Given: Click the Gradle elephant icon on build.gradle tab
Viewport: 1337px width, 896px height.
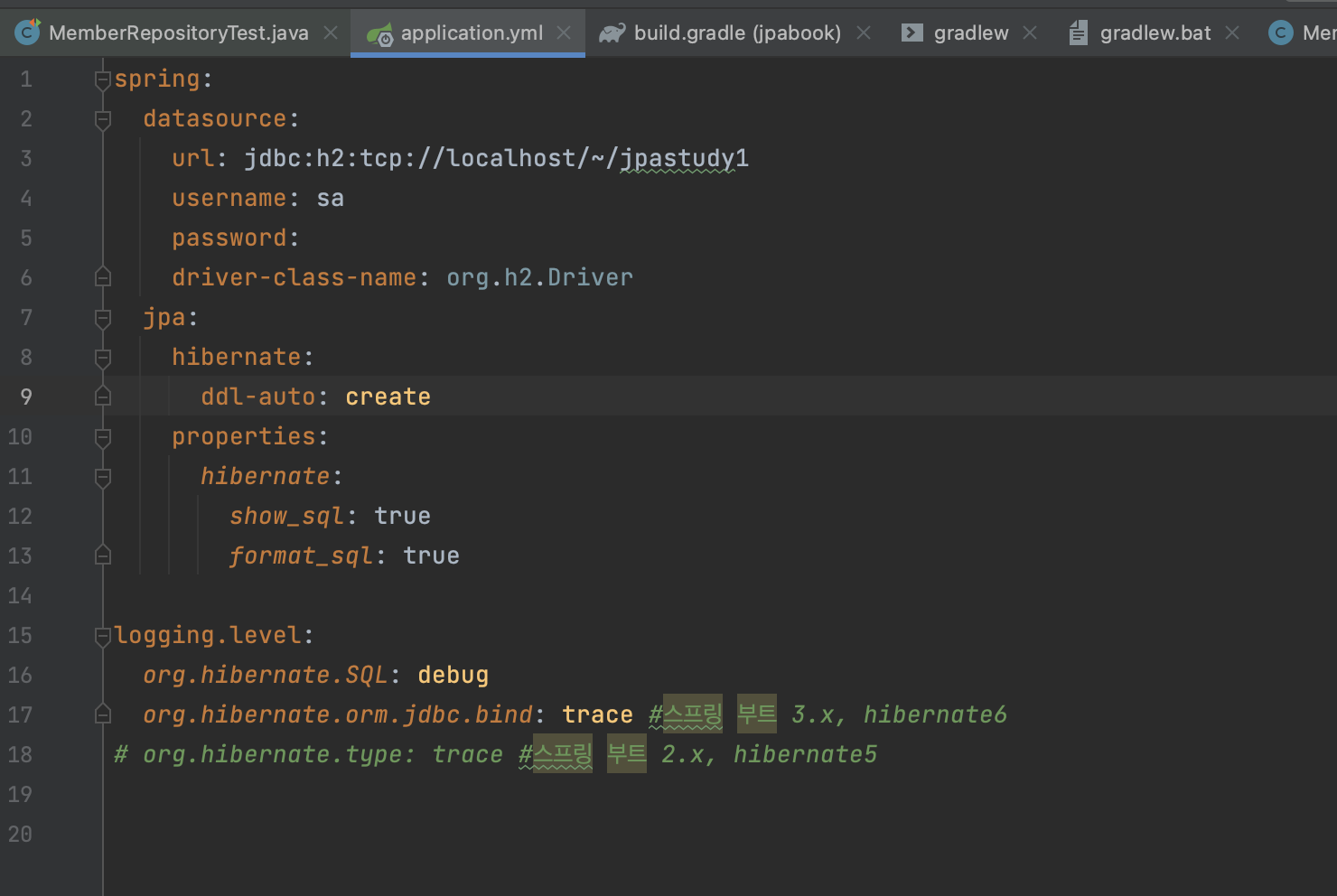Looking at the screenshot, I should click(612, 33).
